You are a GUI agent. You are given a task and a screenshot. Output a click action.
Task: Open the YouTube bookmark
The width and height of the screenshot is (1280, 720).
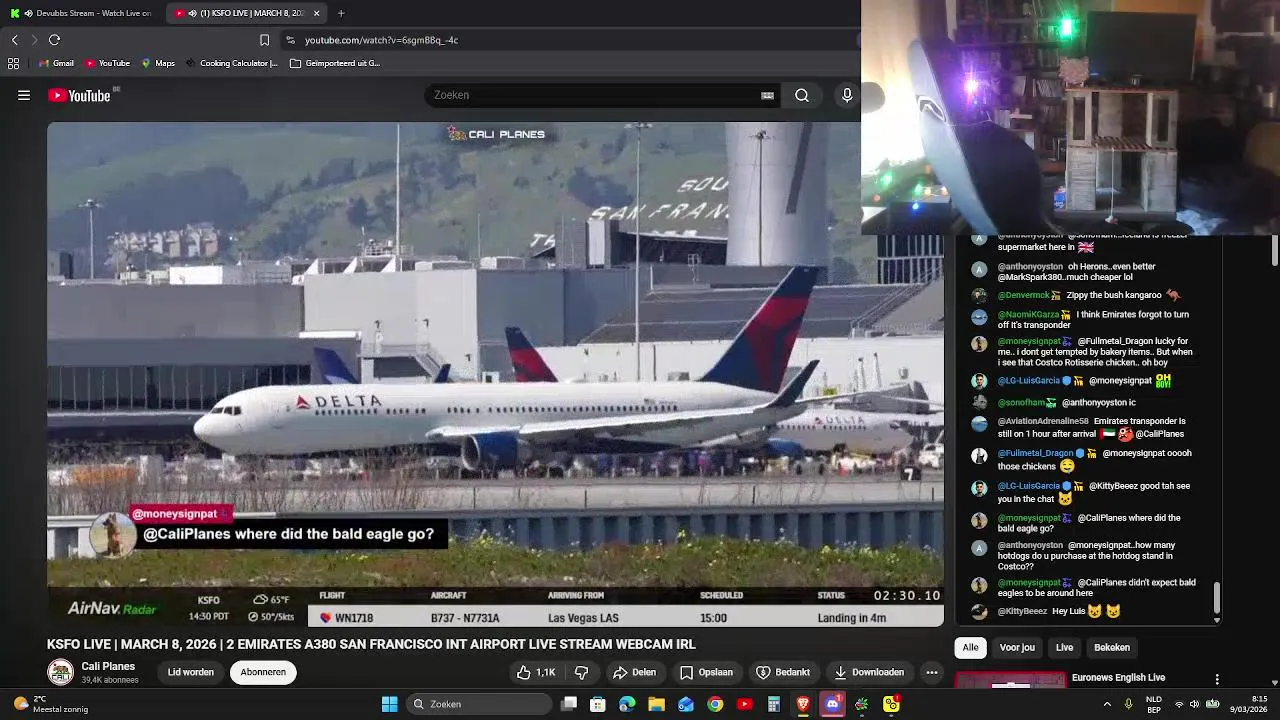tap(107, 63)
